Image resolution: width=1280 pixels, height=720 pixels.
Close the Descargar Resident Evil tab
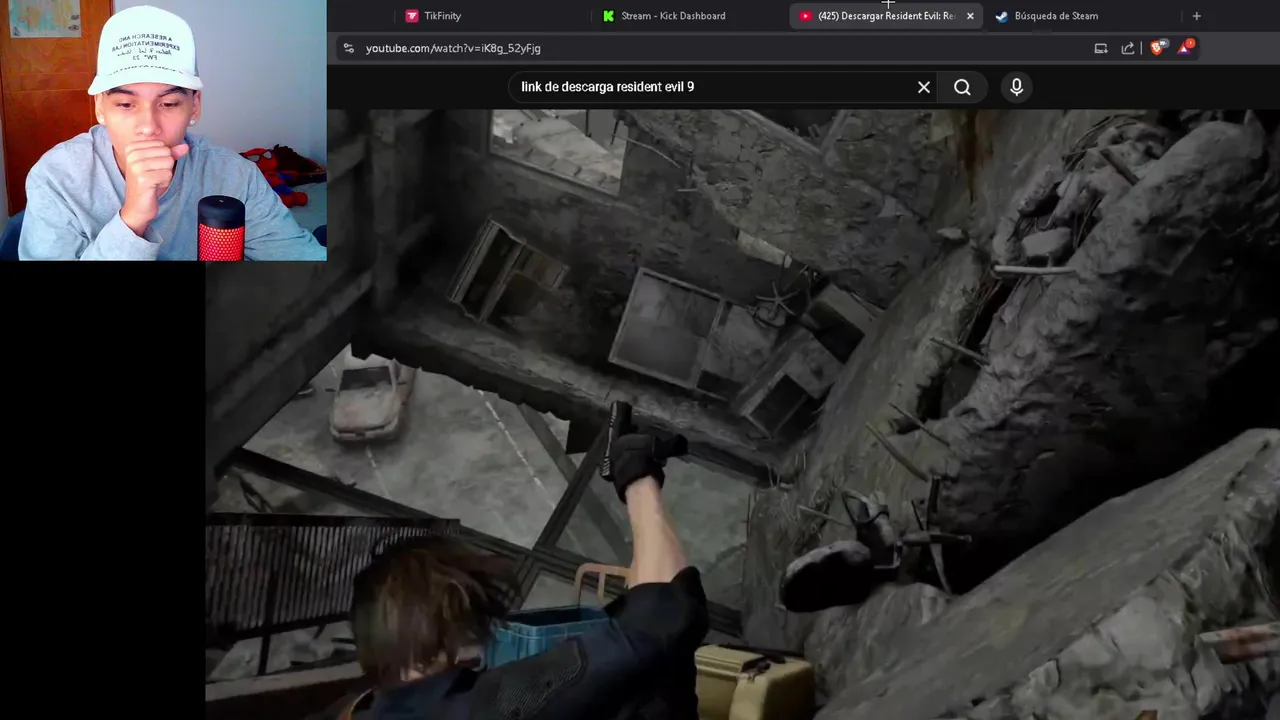point(970,16)
